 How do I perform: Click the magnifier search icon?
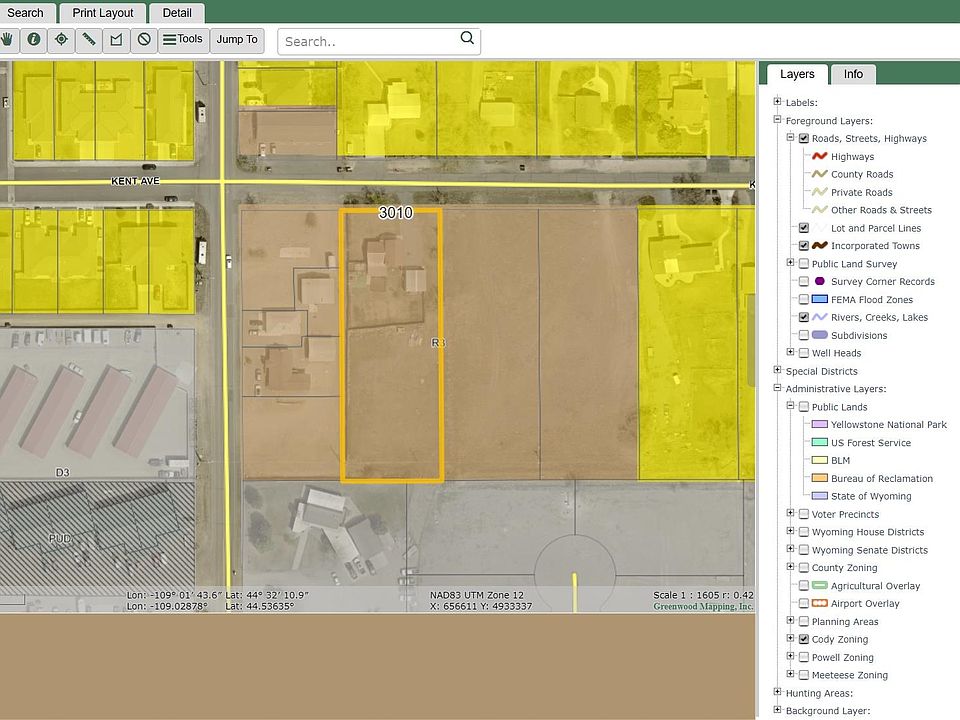click(x=467, y=39)
